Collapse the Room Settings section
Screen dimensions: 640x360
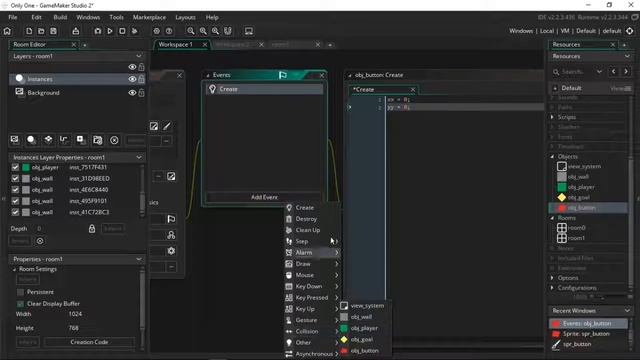14,269
